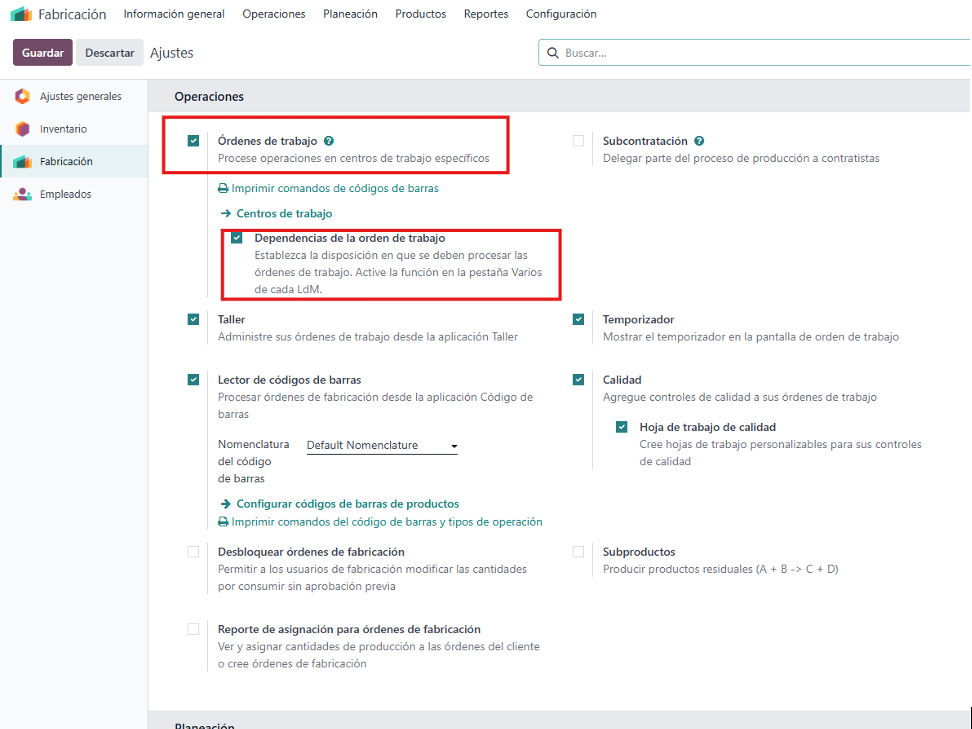
Task: Select the Empleados sidebar icon
Action: pos(22,194)
